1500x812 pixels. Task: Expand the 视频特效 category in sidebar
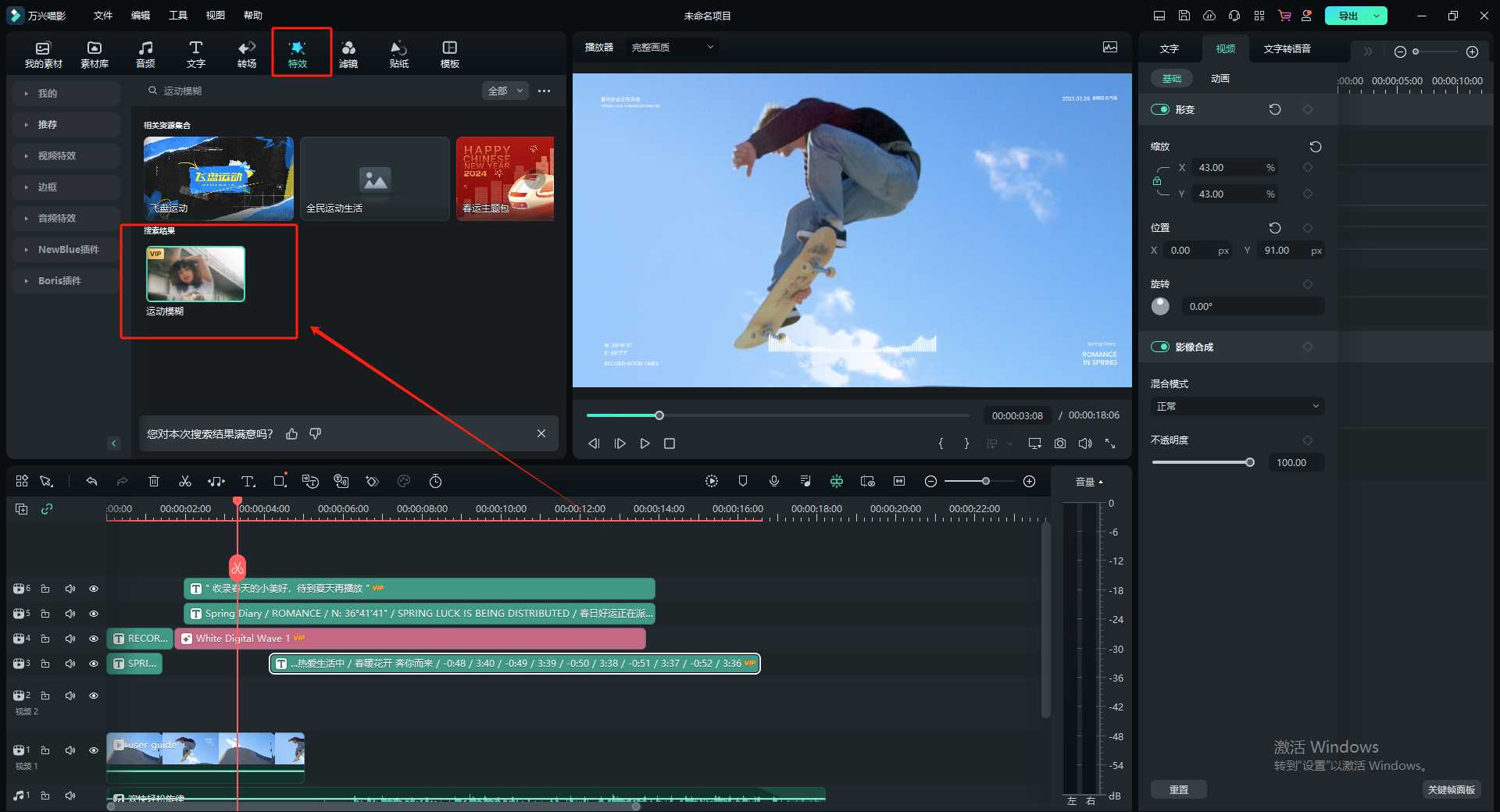[x=57, y=156]
